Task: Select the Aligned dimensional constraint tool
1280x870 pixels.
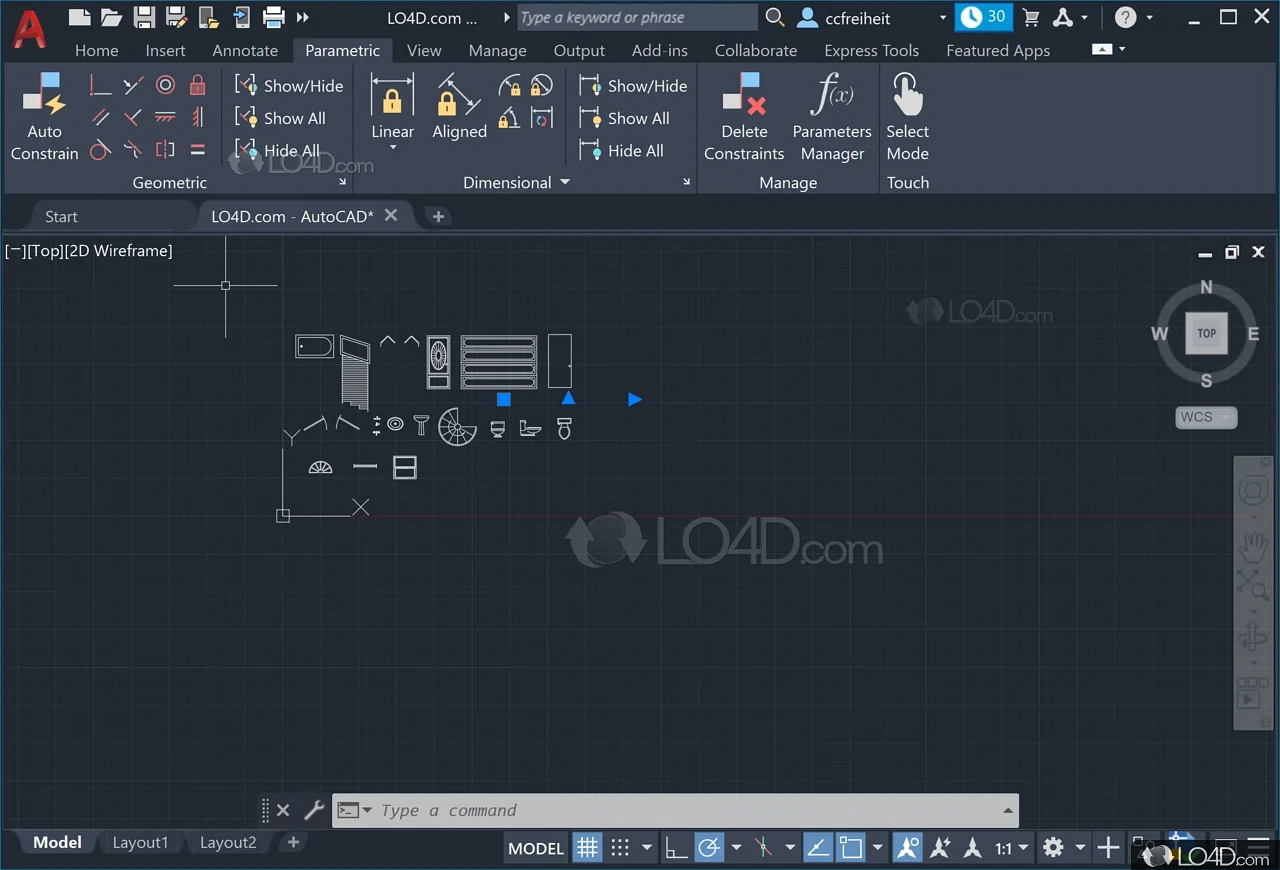Action: pos(458,110)
